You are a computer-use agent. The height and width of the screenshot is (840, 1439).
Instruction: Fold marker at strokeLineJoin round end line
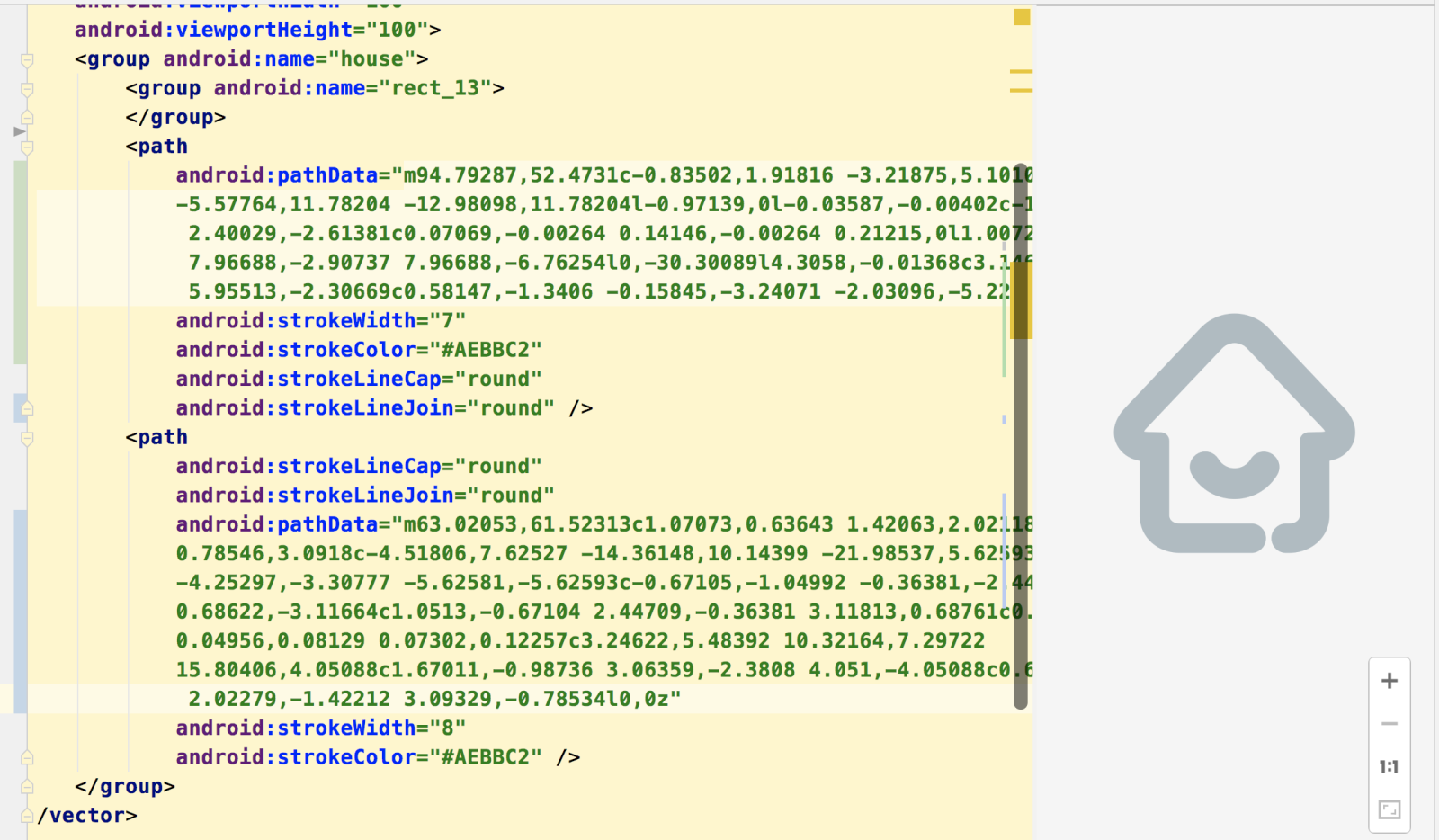pyautogui.click(x=27, y=408)
